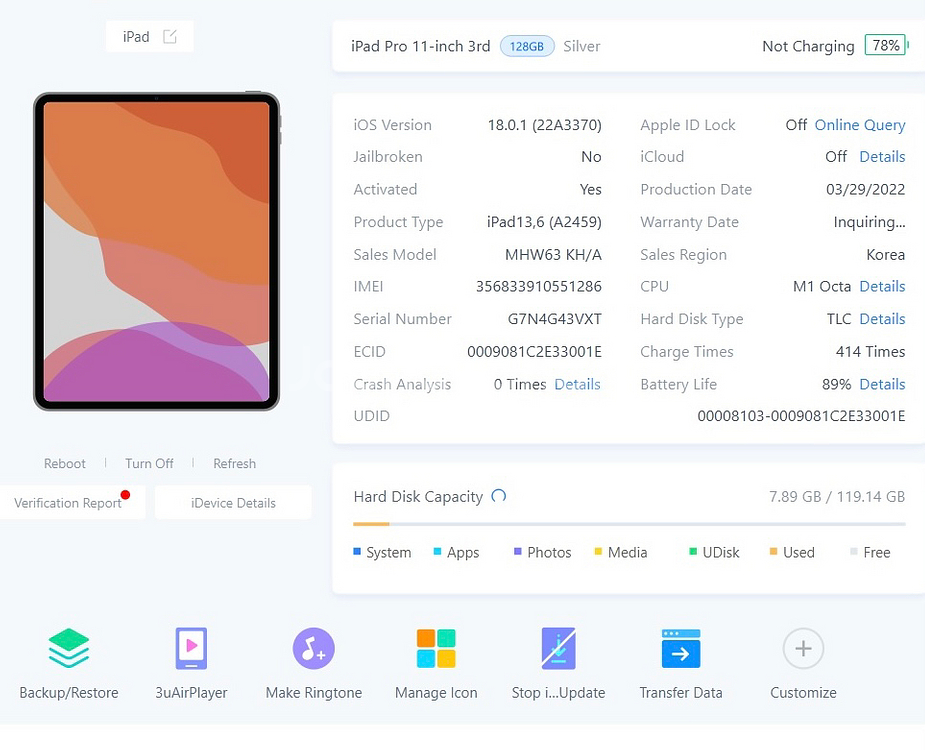The width and height of the screenshot is (925, 750).
Task: Click Production Date 03/29/2022
Action: click(865, 189)
